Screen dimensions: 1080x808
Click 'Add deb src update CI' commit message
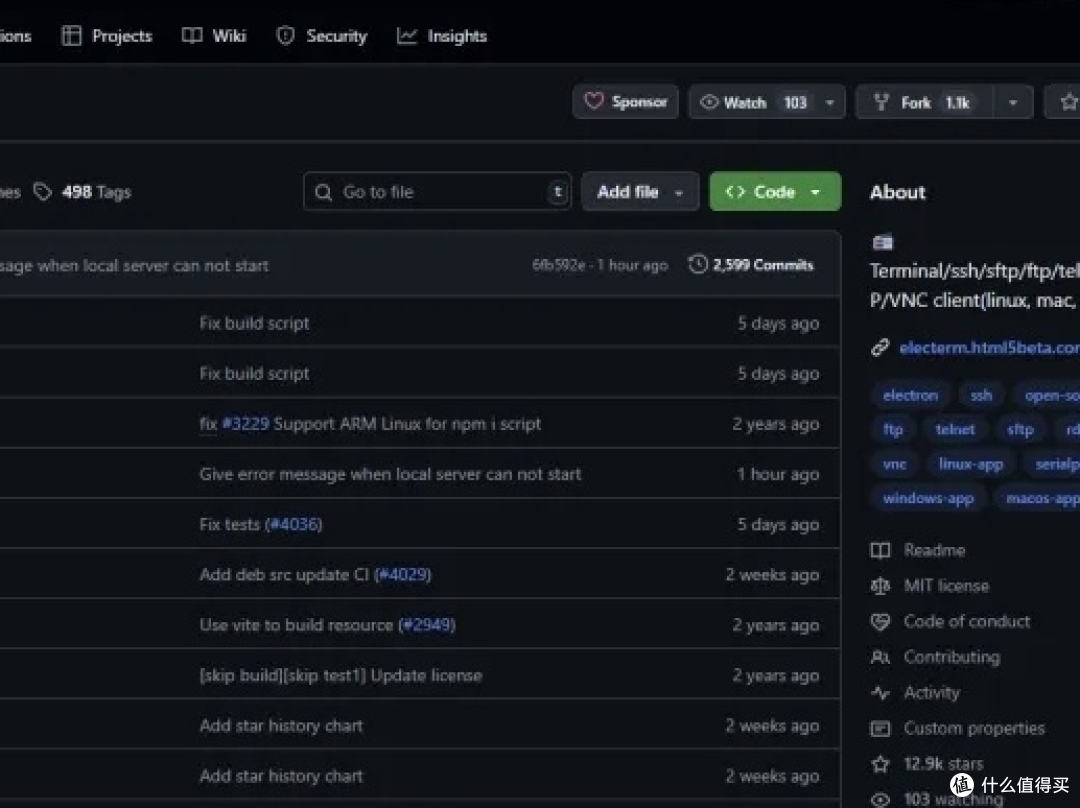(x=284, y=574)
